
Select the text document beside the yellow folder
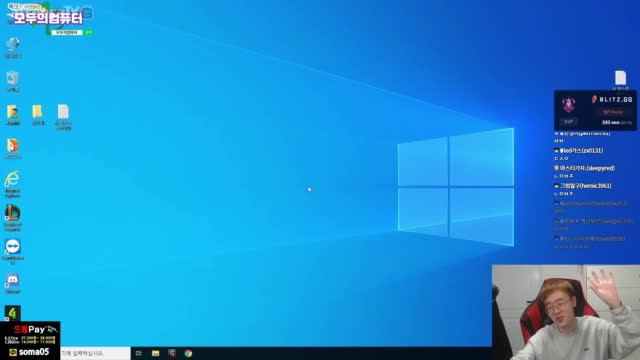[63, 117]
